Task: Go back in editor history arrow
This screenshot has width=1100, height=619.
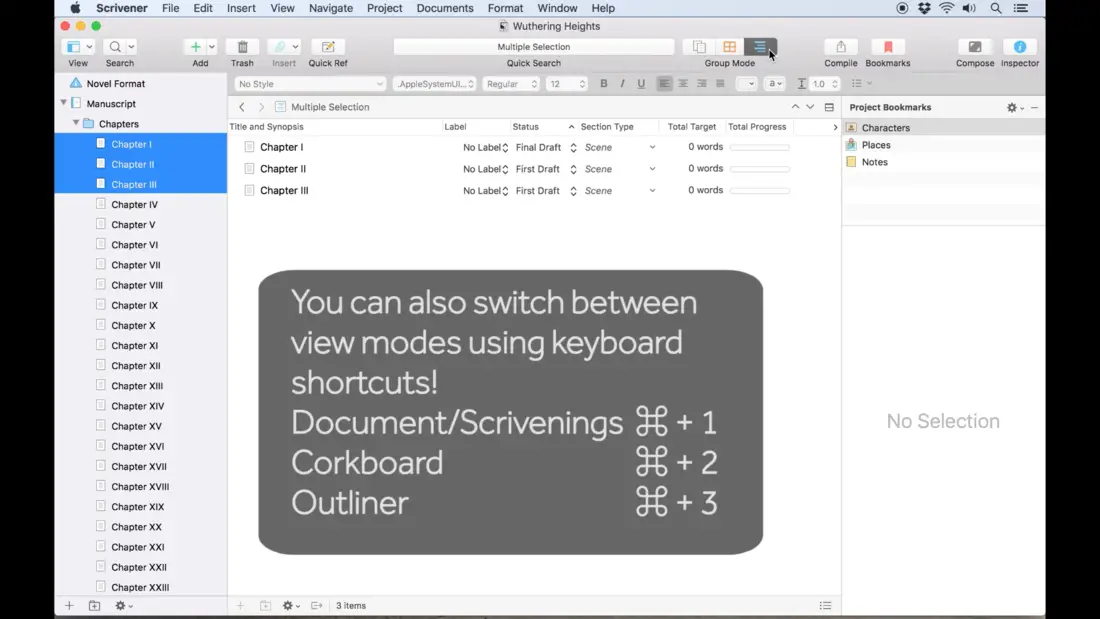Action: [x=242, y=107]
